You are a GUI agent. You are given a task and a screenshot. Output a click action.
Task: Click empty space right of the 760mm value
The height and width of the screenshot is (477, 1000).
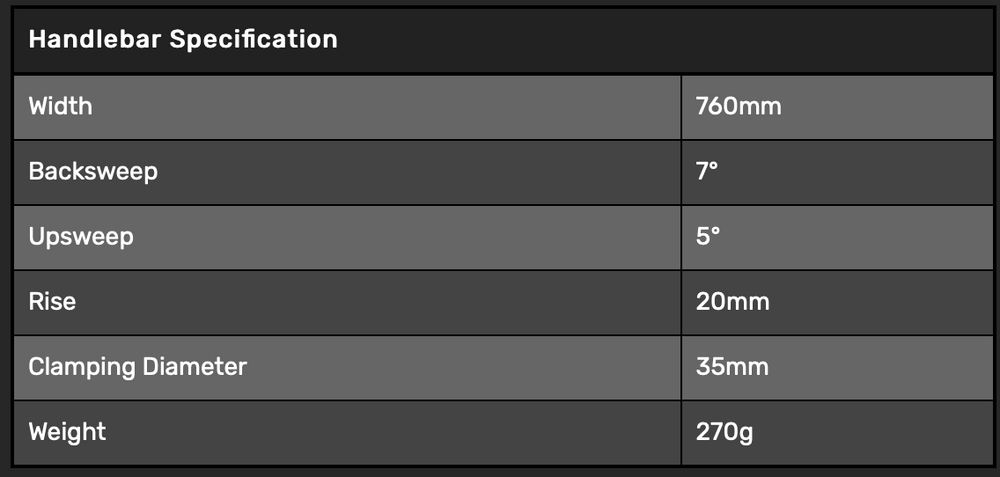pyautogui.click(x=890, y=106)
